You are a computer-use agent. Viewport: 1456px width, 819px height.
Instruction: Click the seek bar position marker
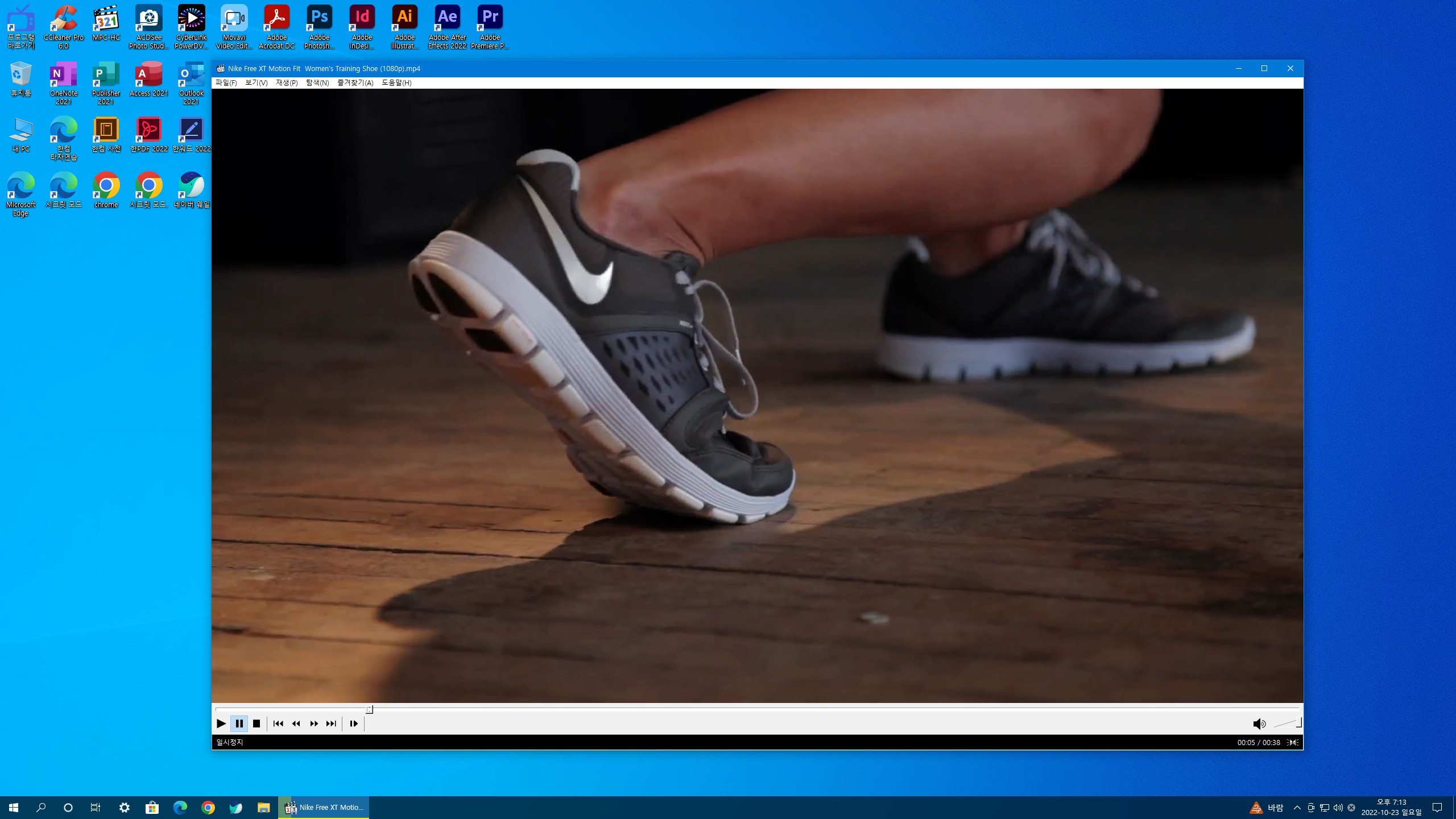[369, 709]
